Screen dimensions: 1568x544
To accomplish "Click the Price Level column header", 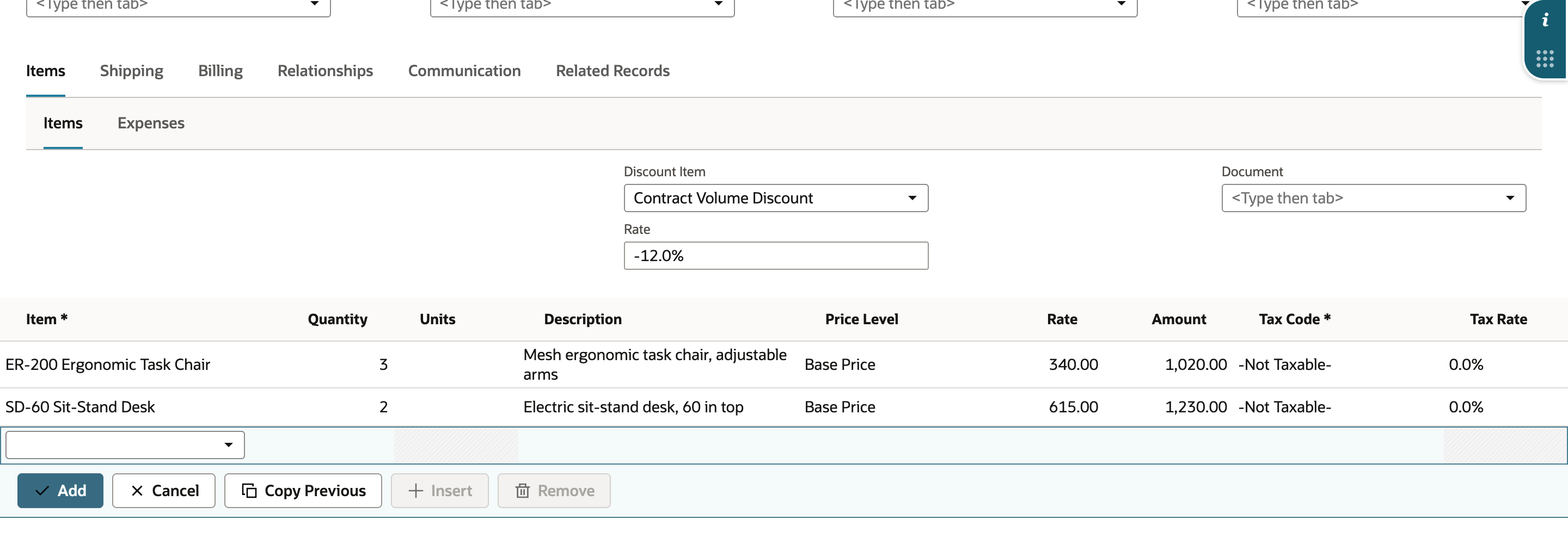I will point(861,319).
